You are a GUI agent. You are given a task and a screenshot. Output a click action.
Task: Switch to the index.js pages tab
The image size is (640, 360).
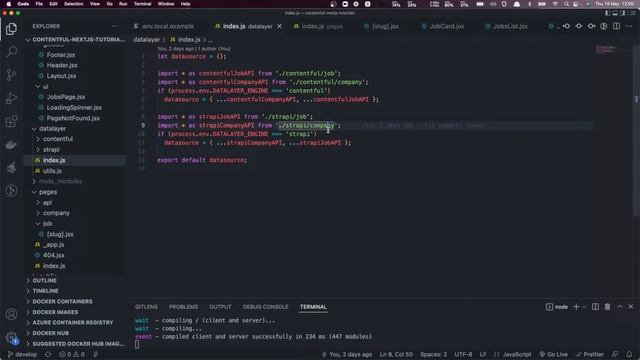pyautogui.click(x=318, y=26)
